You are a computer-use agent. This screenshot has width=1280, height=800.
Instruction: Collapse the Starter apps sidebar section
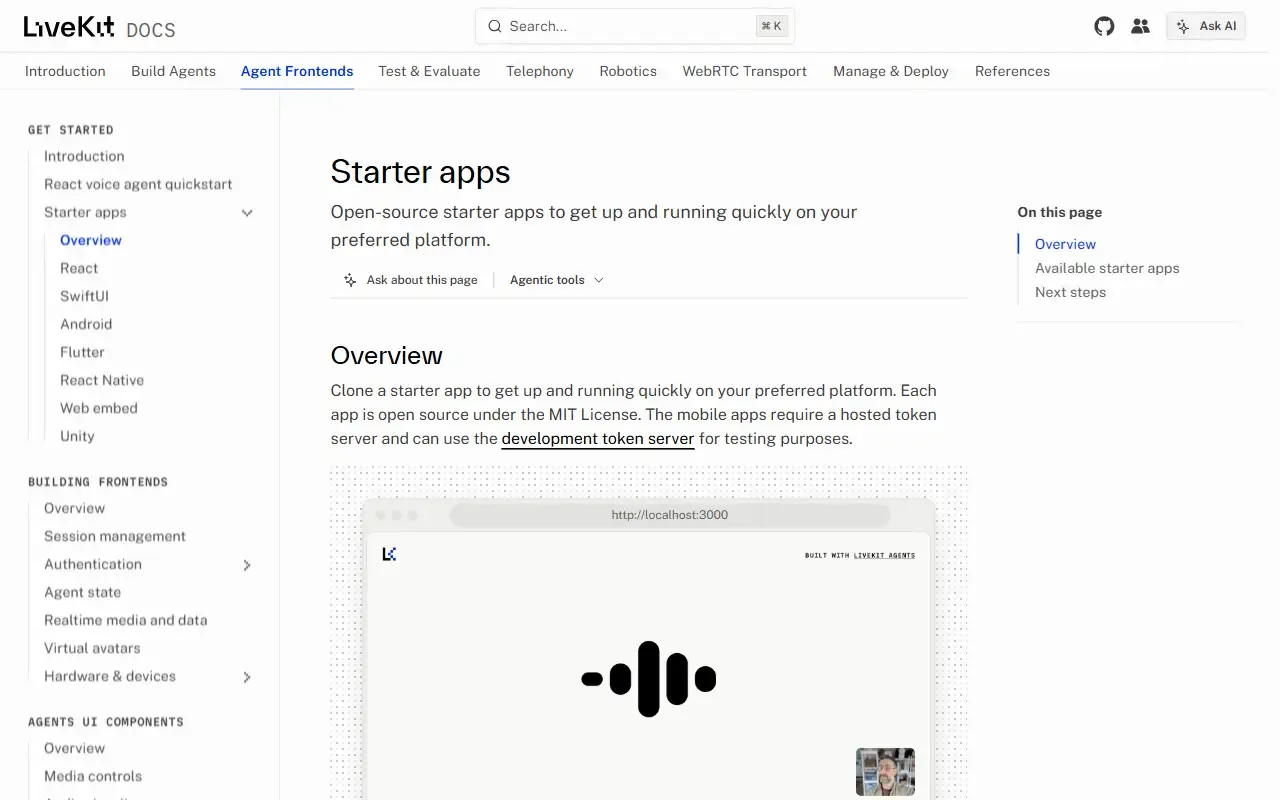(x=247, y=213)
